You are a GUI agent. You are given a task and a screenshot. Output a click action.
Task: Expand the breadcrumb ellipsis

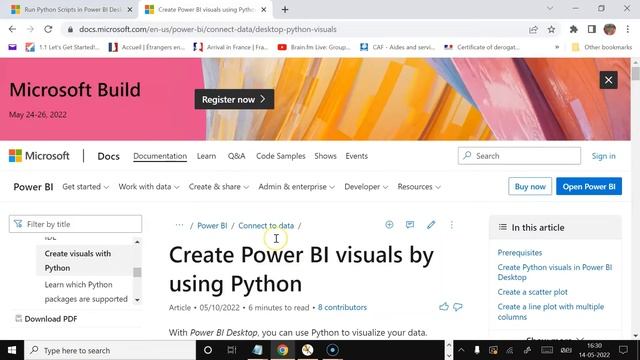point(179,225)
